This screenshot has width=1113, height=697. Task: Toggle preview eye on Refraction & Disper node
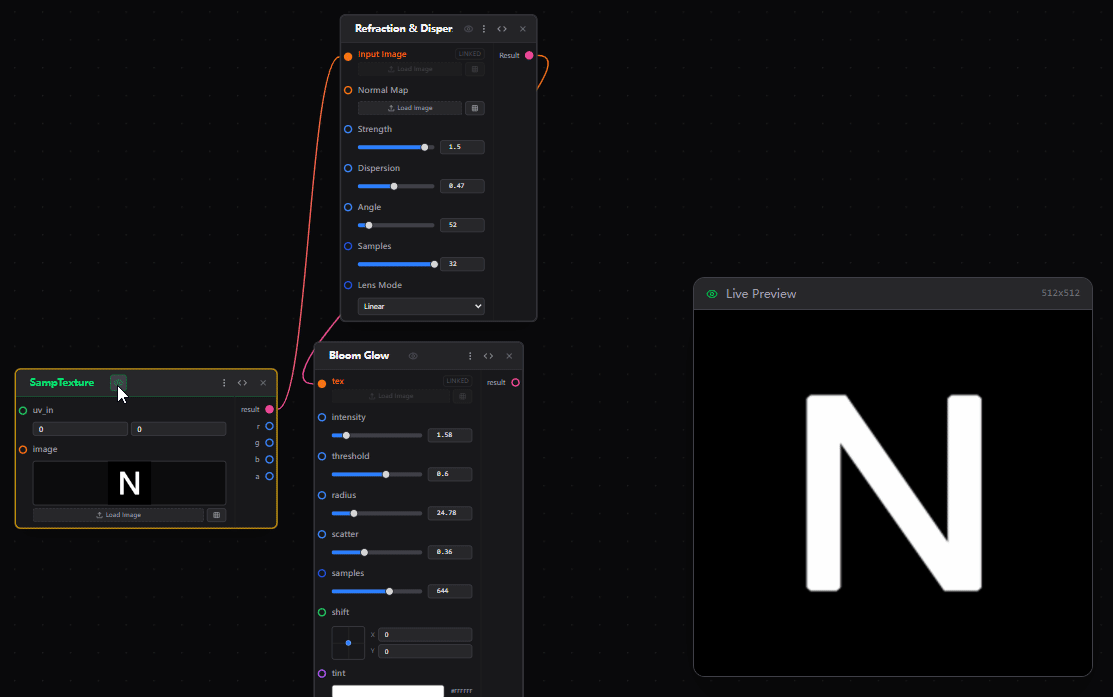pyautogui.click(x=468, y=29)
